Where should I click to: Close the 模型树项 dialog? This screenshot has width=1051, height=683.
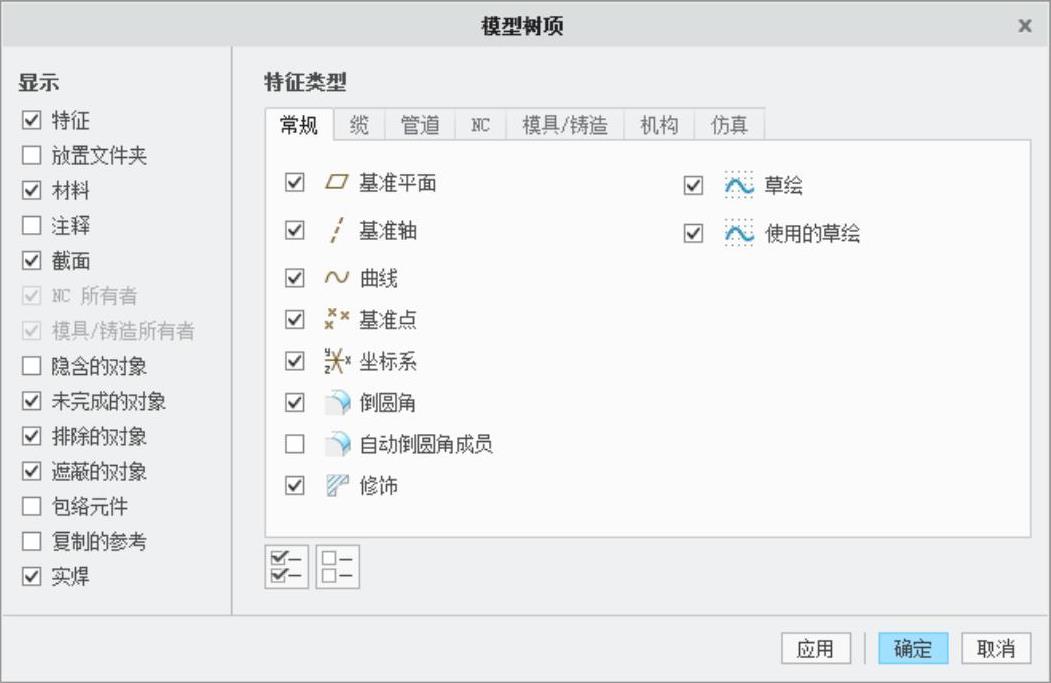click(x=1025, y=26)
